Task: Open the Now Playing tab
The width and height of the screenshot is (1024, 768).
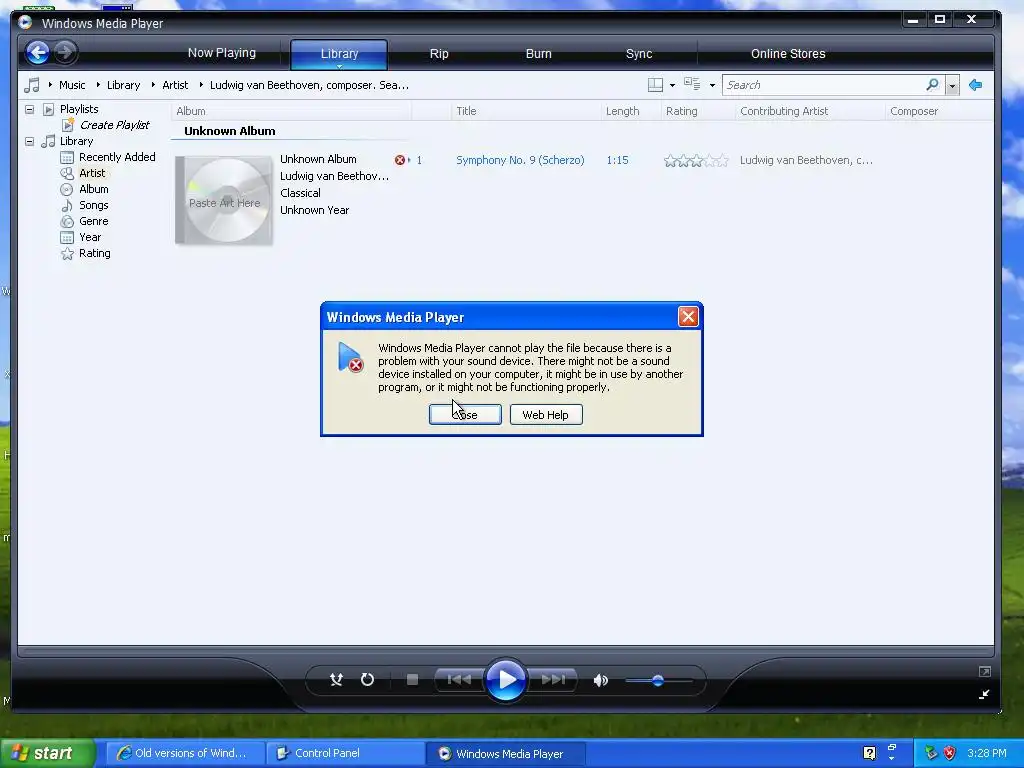Action: point(221,53)
